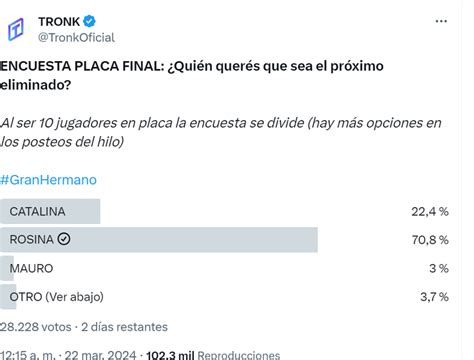
Task: Open the TRONK profile avatar
Action: 16,29
